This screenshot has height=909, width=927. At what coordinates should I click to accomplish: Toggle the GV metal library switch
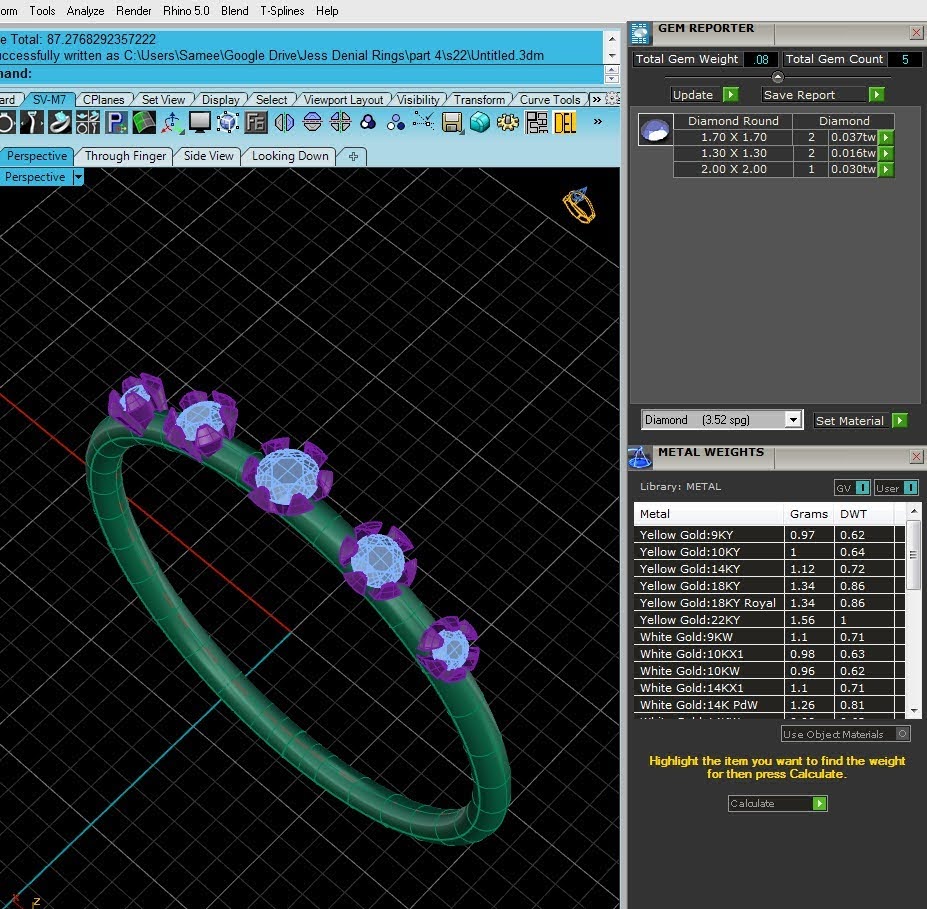[863, 488]
